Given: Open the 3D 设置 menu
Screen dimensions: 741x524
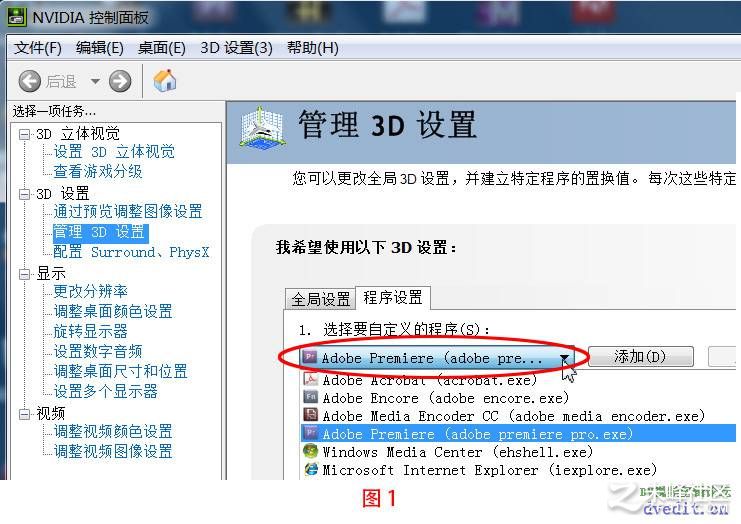Looking at the screenshot, I should pyautogui.click(x=236, y=48).
